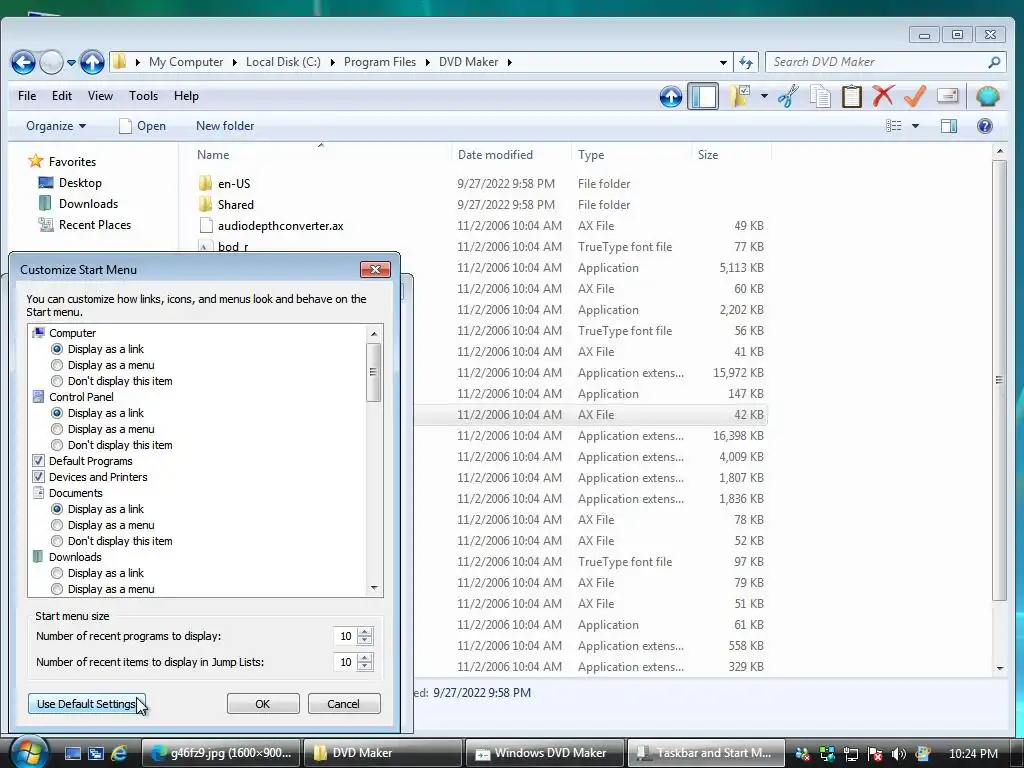
Task: Click the Explorer file list scroll down arrow
Action: pos(999,668)
